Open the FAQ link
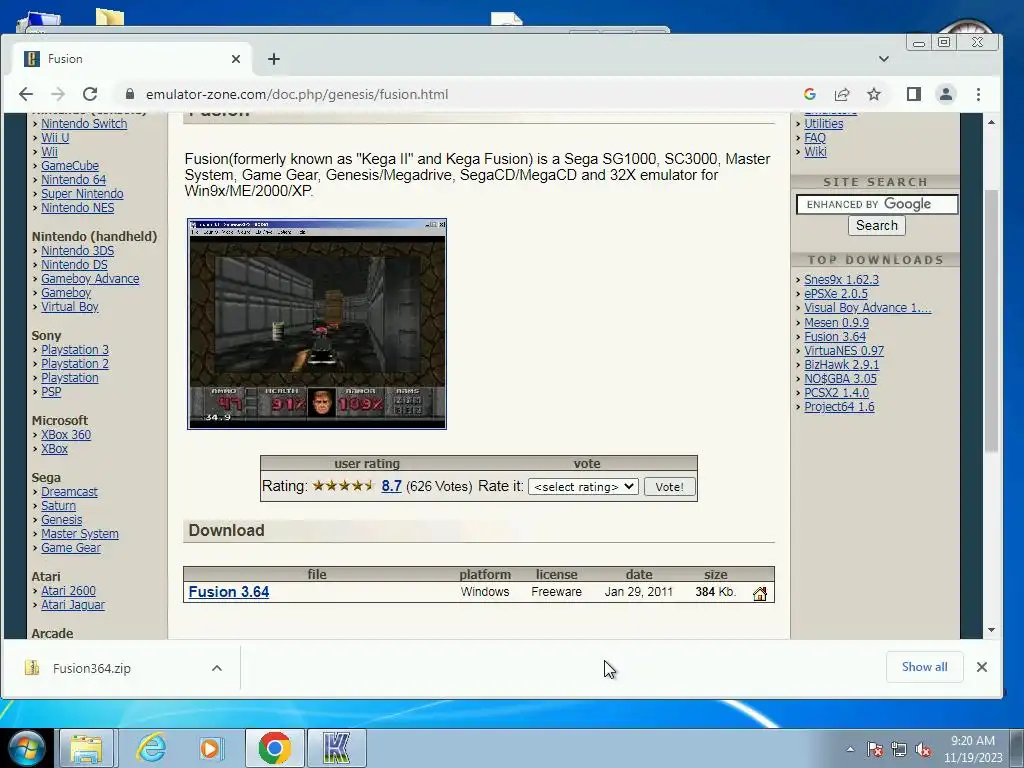Viewport: 1024px width, 768px height. tap(815, 138)
